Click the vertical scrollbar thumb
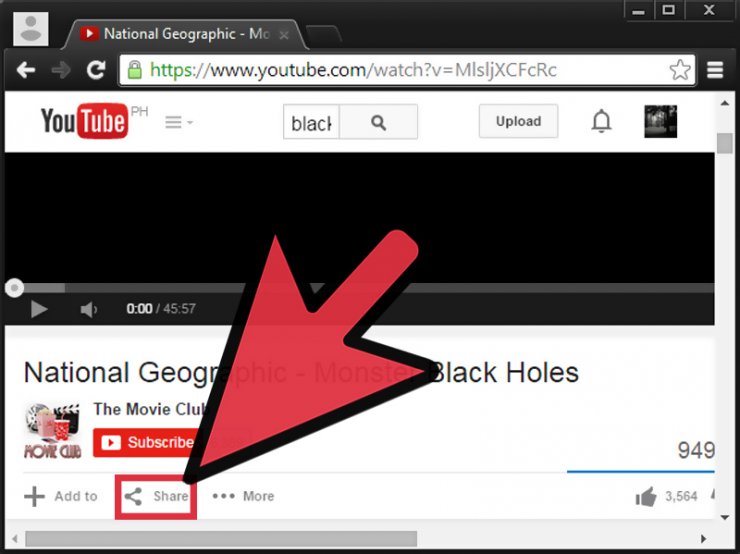The image size is (740, 554). pyautogui.click(x=724, y=143)
